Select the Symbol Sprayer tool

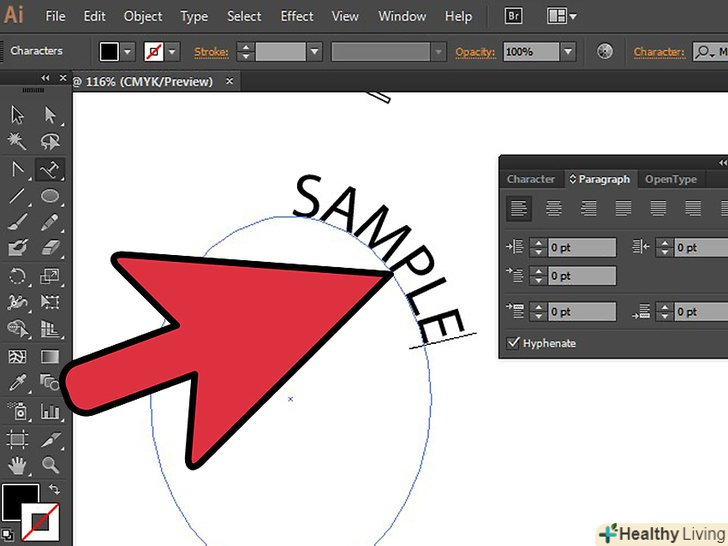(17, 411)
